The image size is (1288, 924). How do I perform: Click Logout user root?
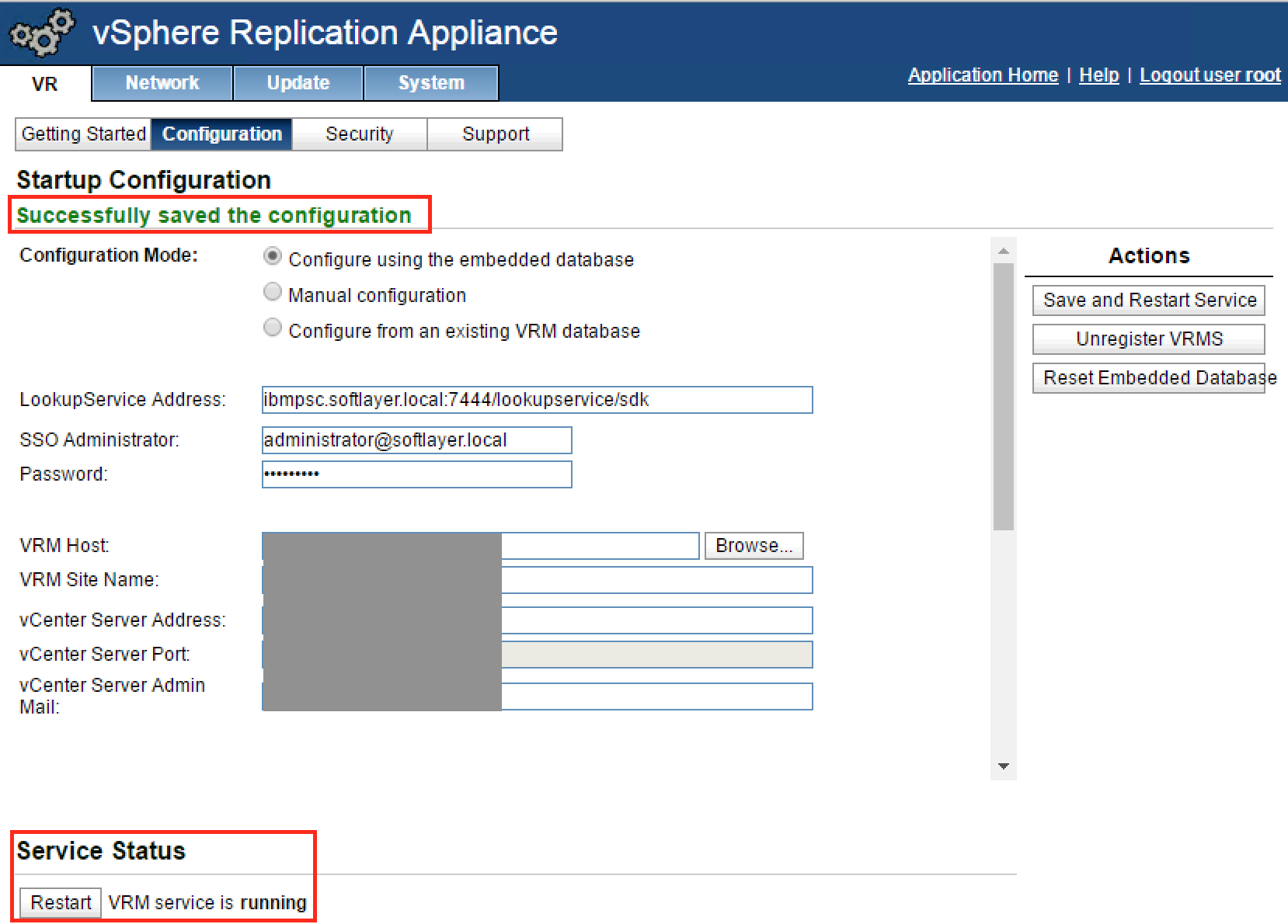click(1210, 75)
